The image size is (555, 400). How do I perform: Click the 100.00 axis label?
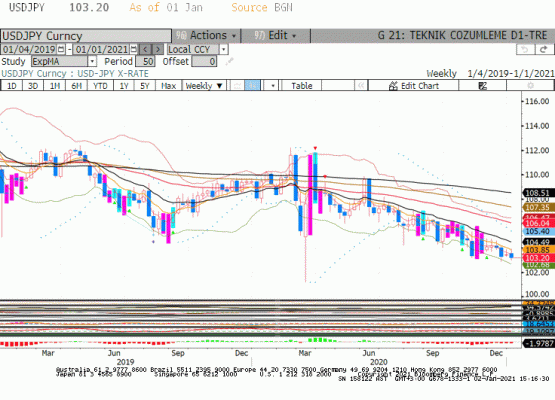coord(537,294)
